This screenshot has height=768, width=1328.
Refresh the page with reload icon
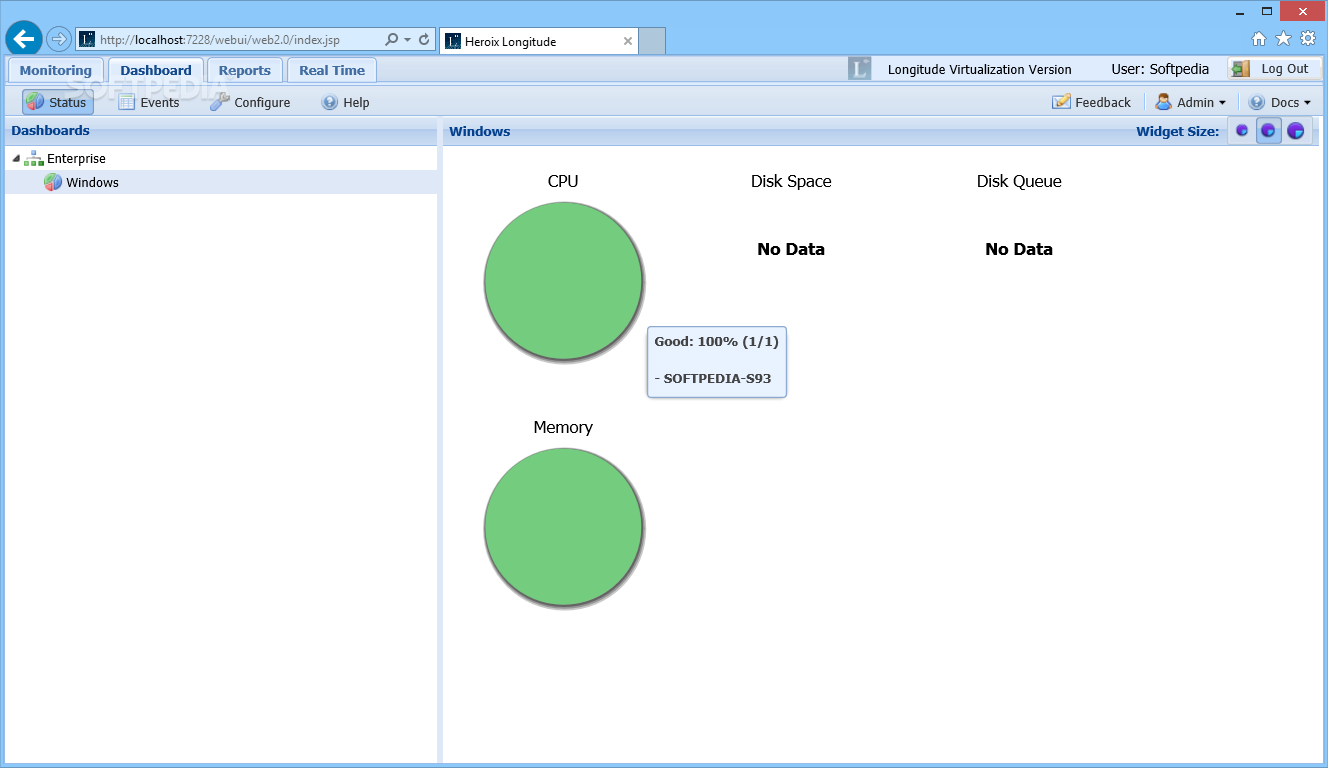pos(424,40)
